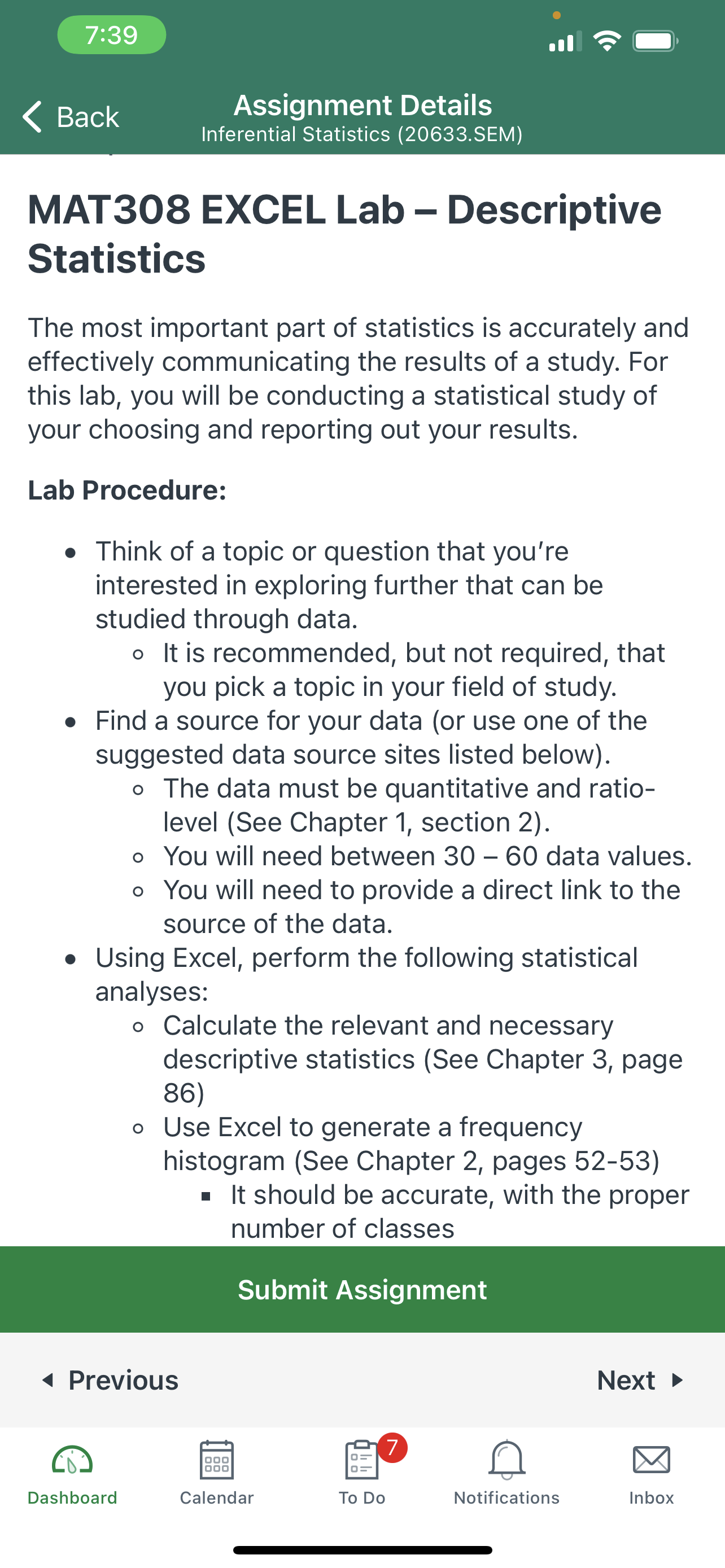725x1568 pixels.
Task: Tap the Back text label
Action: point(88,116)
